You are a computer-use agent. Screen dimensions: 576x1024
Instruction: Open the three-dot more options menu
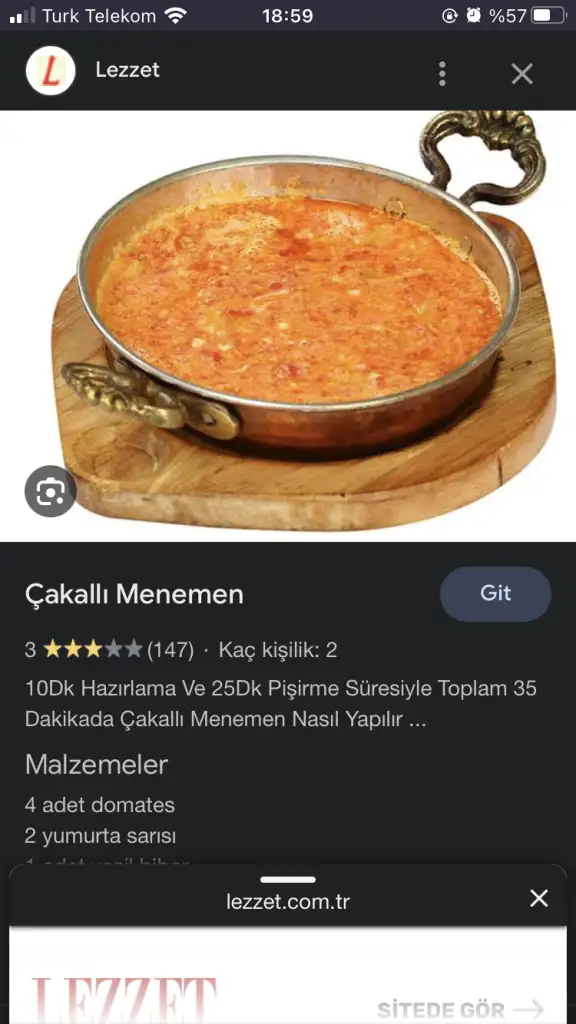point(442,74)
